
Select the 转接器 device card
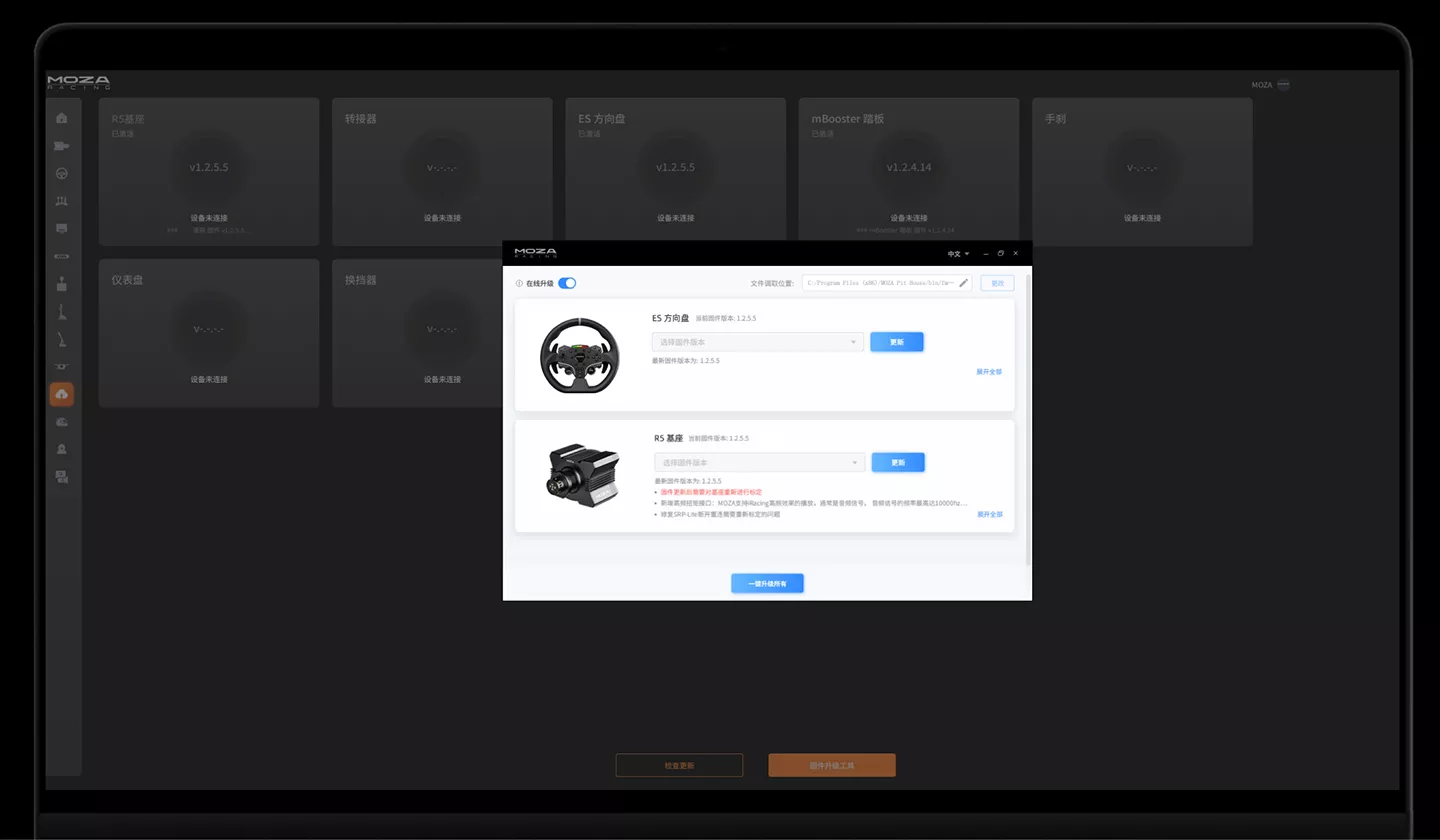click(x=442, y=172)
